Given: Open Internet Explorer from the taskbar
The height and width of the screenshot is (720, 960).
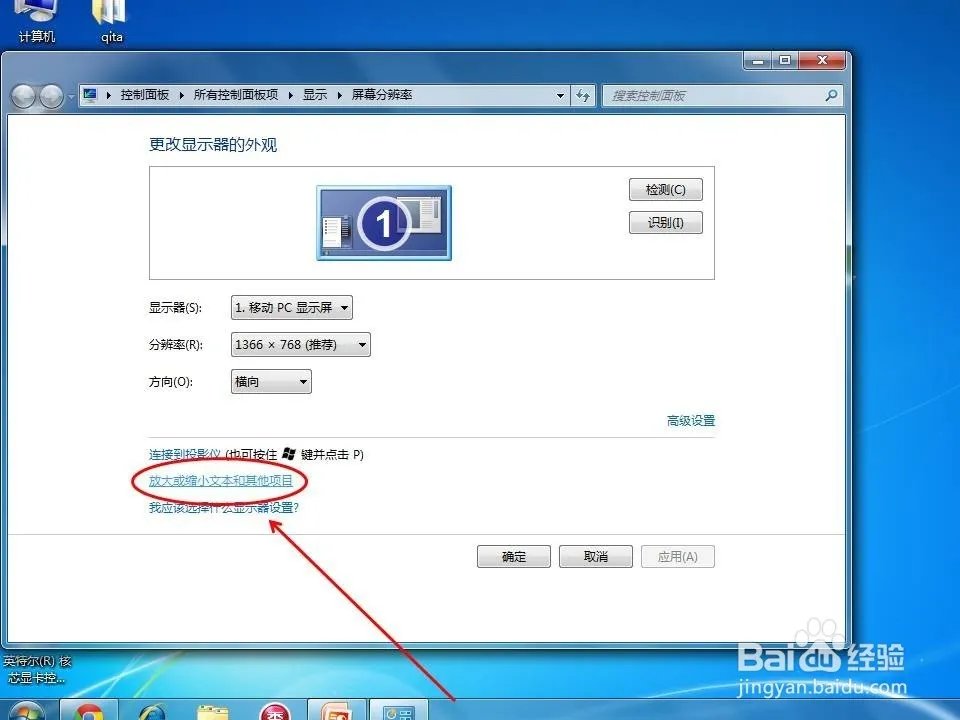Looking at the screenshot, I should (x=155, y=712).
